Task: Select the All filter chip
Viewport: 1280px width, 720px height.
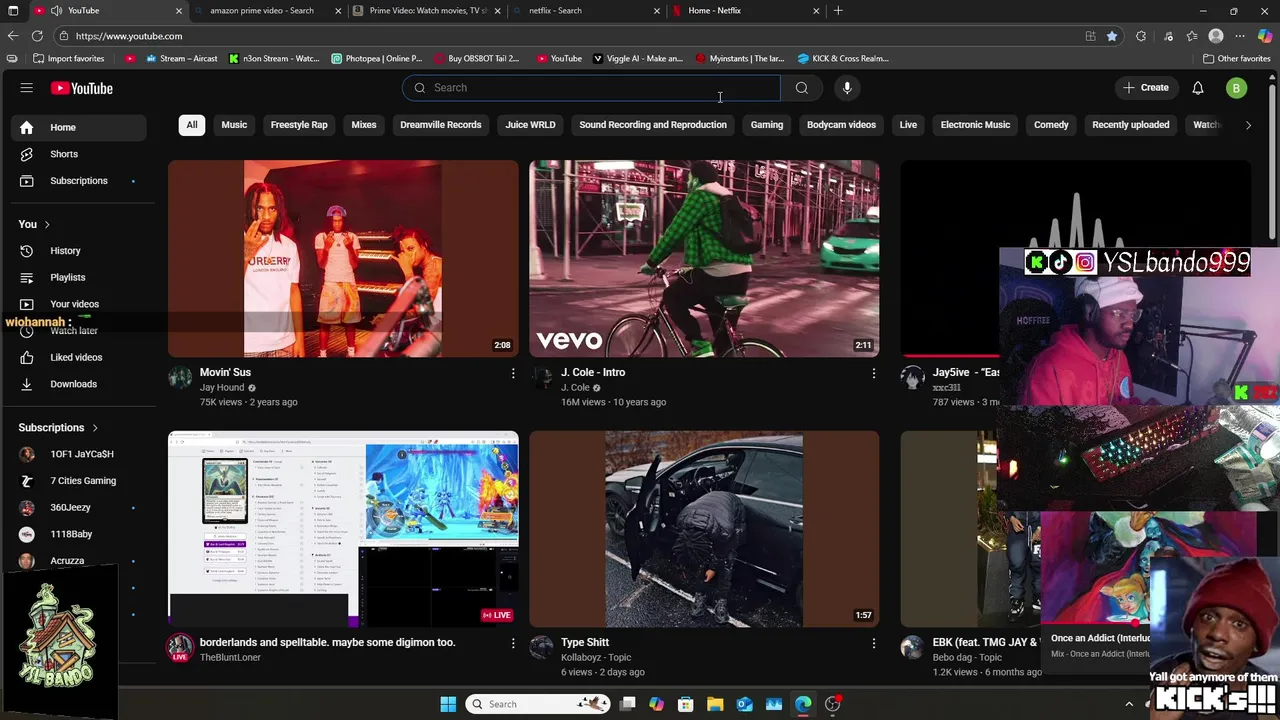Action: coord(192,125)
